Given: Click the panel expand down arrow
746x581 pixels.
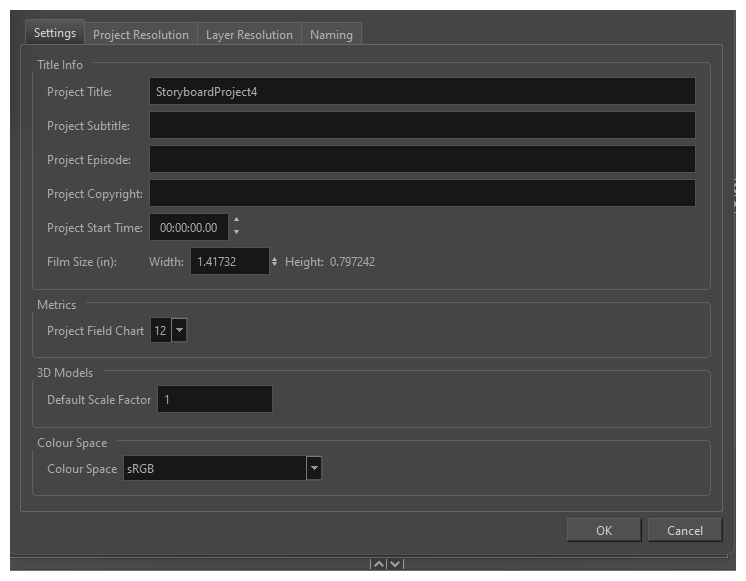Looking at the screenshot, I should (395, 564).
